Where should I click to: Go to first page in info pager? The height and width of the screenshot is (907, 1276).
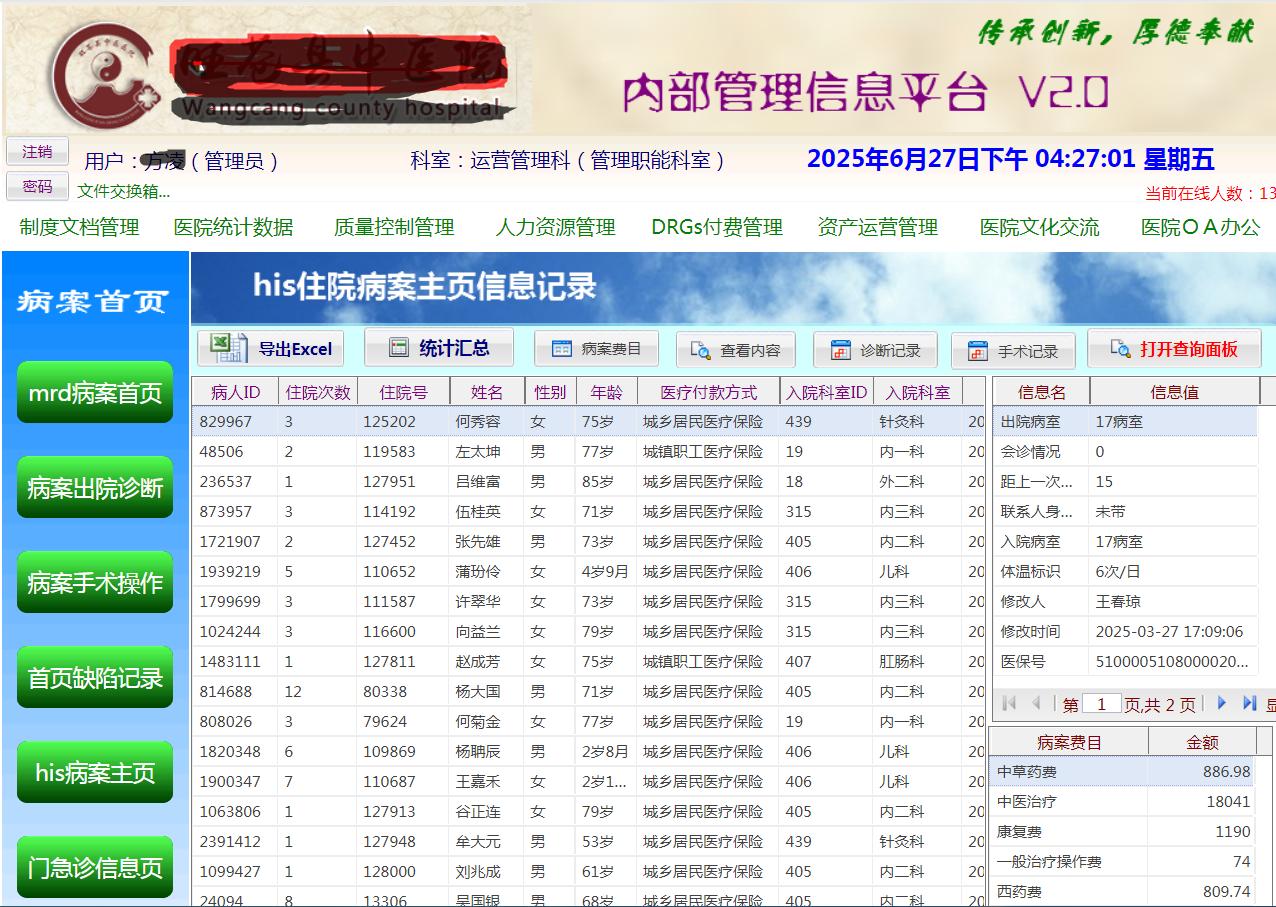(x=1009, y=703)
